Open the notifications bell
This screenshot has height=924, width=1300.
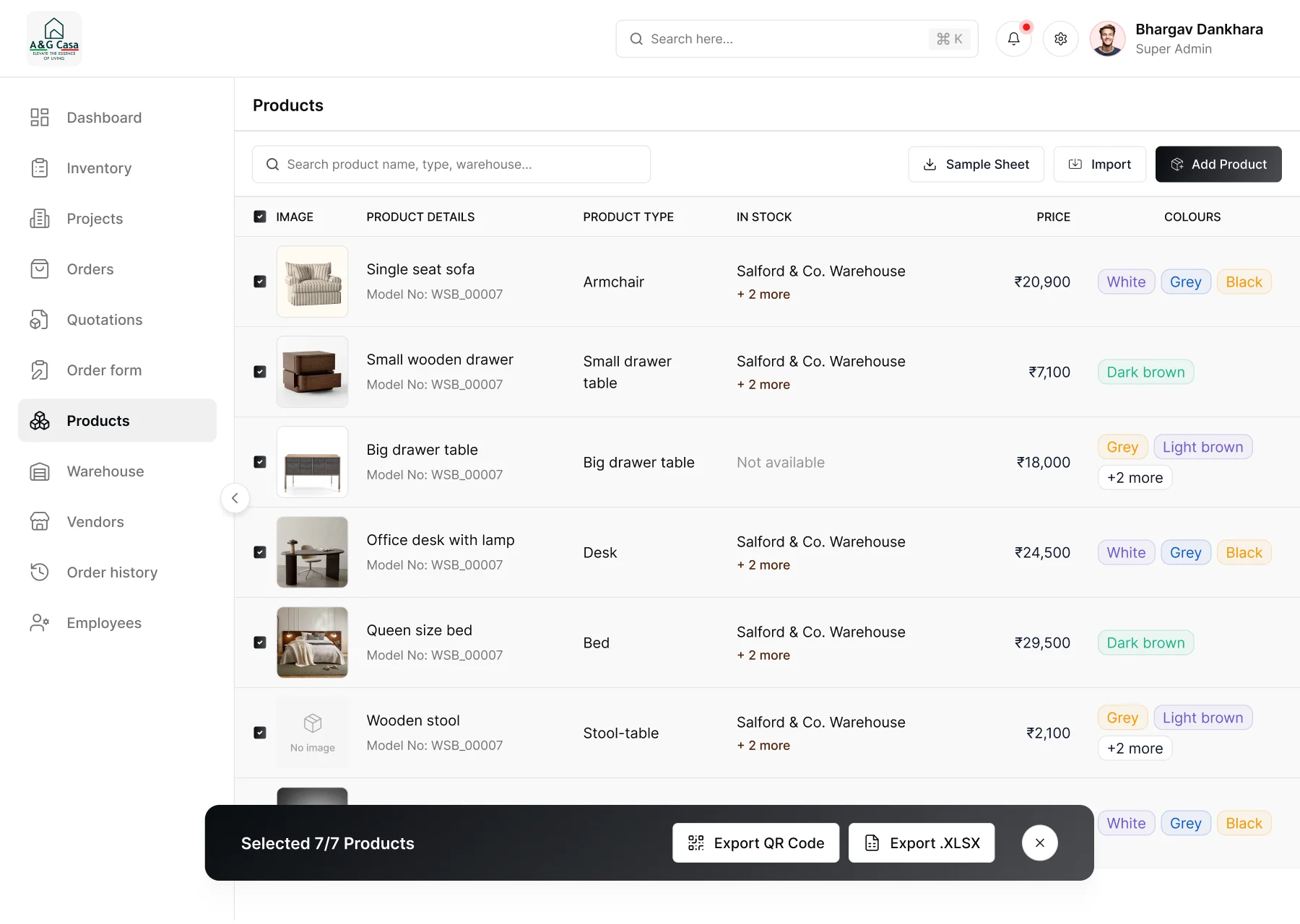point(1013,39)
